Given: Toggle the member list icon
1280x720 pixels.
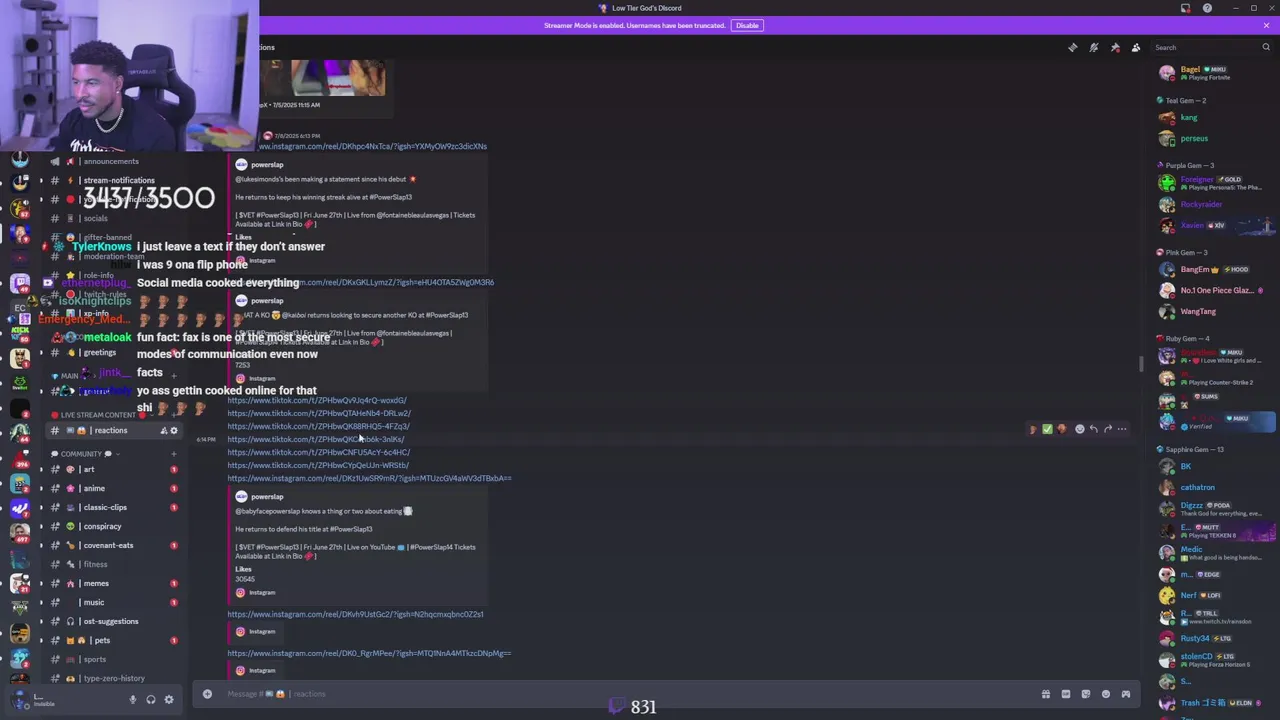Looking at the screenshot, I should (1136, 47).
